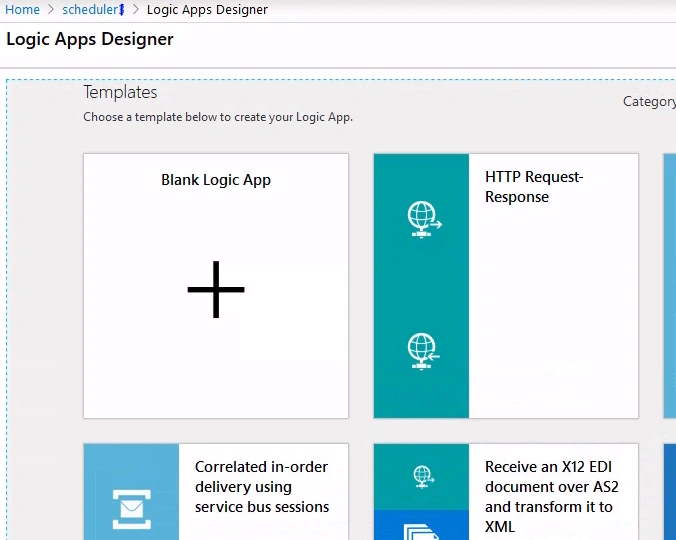Viewport: 676px width, 540px height.
Task: Select Correlated in-order delivery template text
Action: [x=262, y=487]
